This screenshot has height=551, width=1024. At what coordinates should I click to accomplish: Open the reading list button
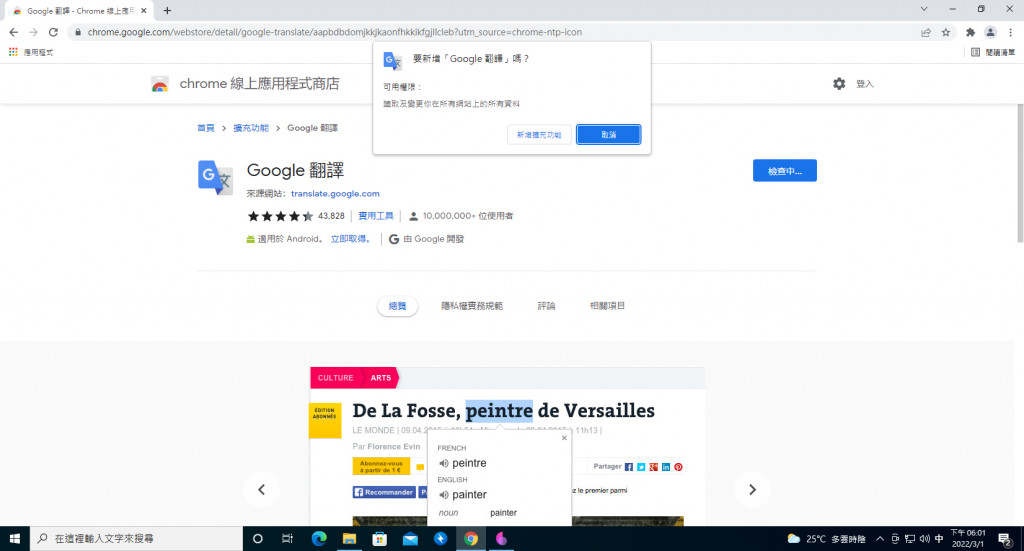tap(993, 52)
